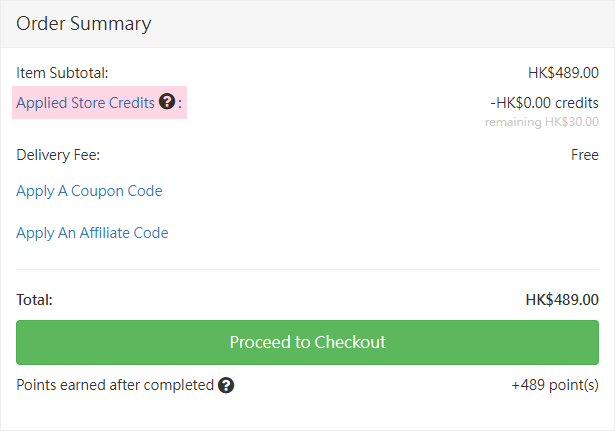The height and width of the screenshot is (431, 615).
Task: Select the Free delivery fee value
Action: 585,155
